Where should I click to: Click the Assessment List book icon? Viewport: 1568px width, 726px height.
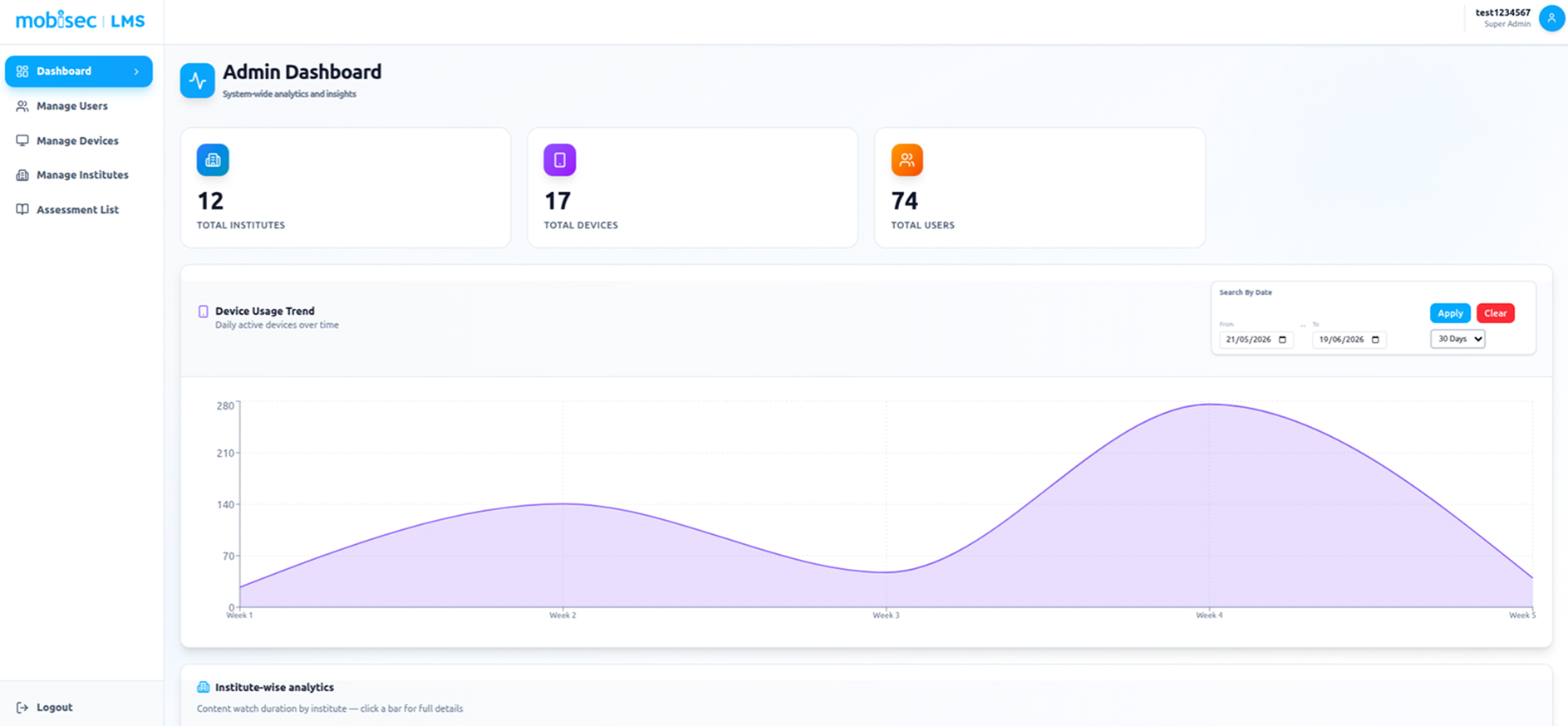click(x=22, y=210)
